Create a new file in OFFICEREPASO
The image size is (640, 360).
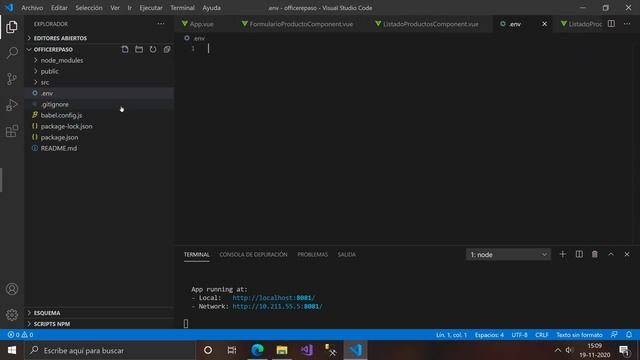click(x=125, y=49)
